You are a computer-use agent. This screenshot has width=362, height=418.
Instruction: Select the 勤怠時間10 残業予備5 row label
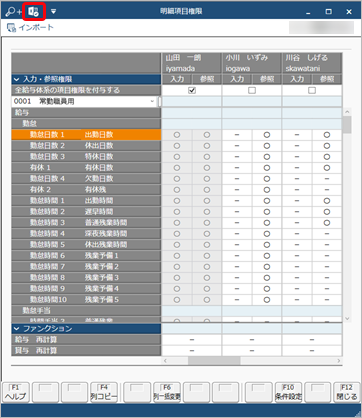coord(86,300)
